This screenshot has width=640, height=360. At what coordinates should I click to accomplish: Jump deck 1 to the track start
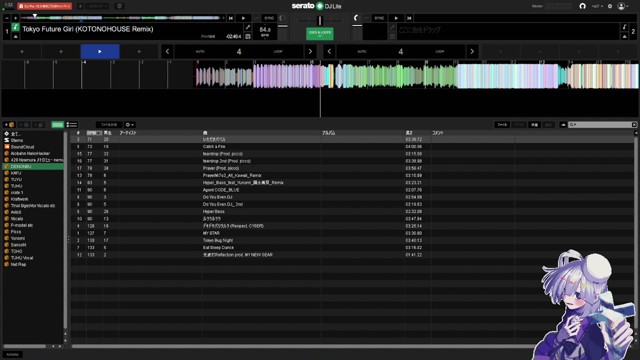pos(231,18)
